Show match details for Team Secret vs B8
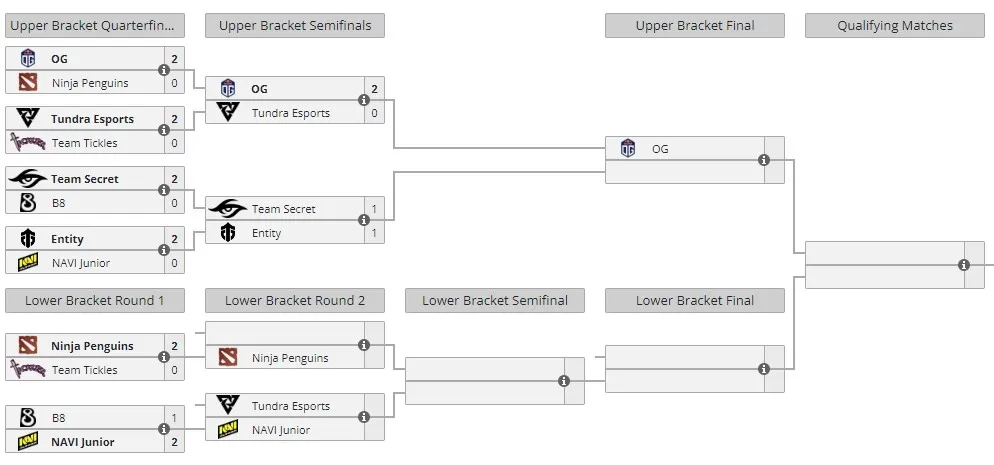Image resolution: width=994 pixels, height=465 pixels. pos(164,190)
